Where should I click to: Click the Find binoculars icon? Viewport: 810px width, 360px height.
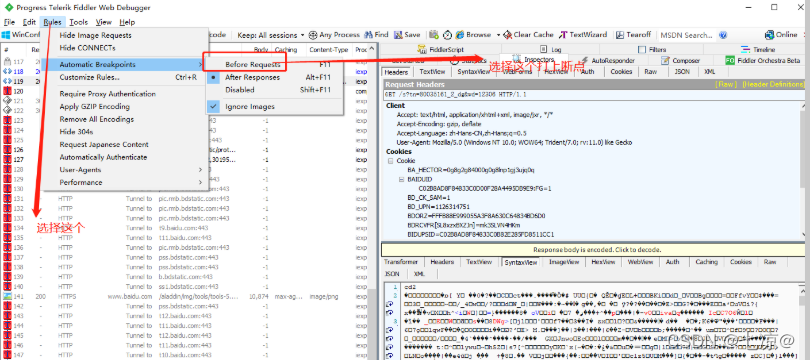pos(368,35)
